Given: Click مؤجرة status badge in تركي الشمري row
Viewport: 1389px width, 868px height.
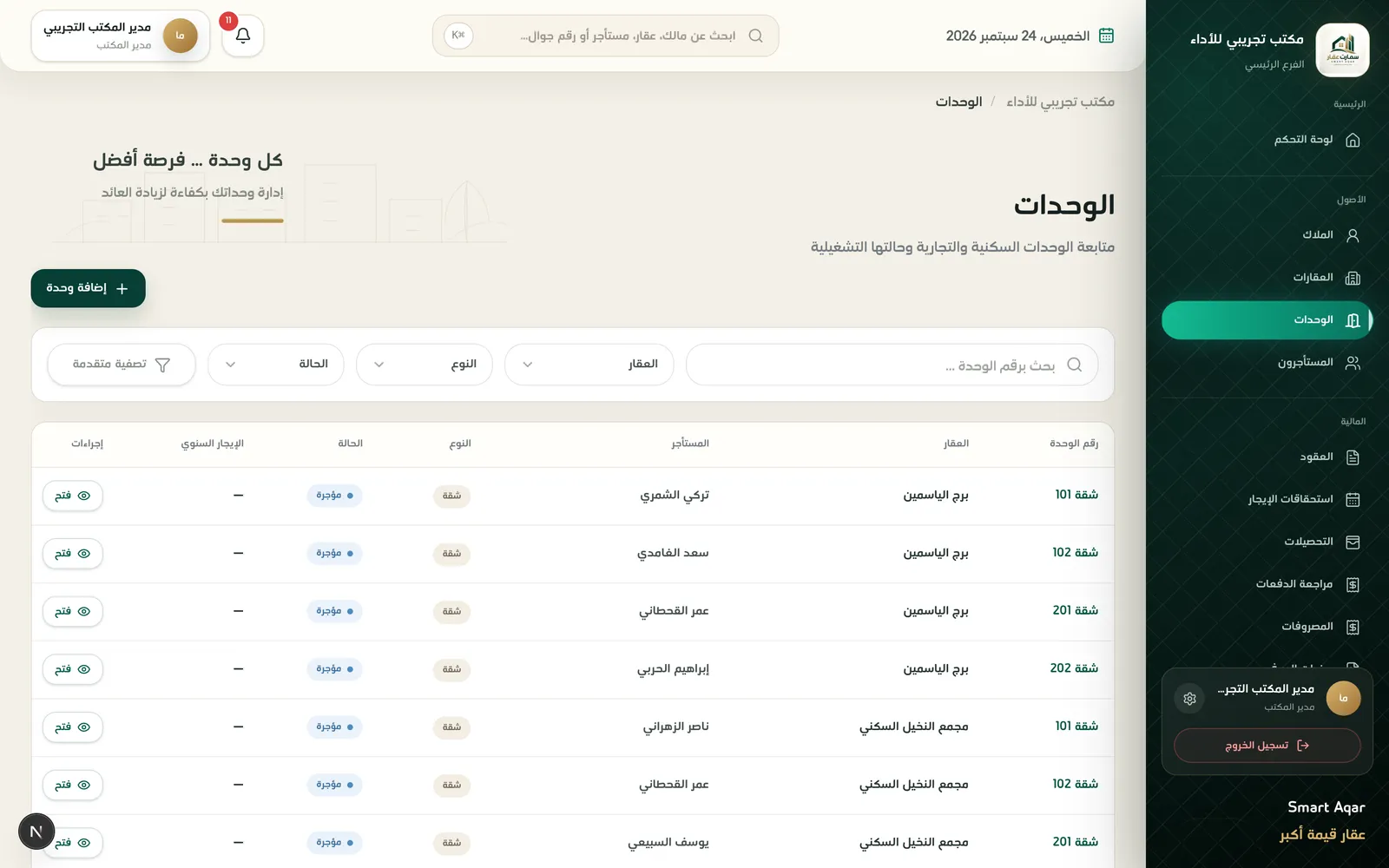Looking at the screenshot, I should (334, 496).
